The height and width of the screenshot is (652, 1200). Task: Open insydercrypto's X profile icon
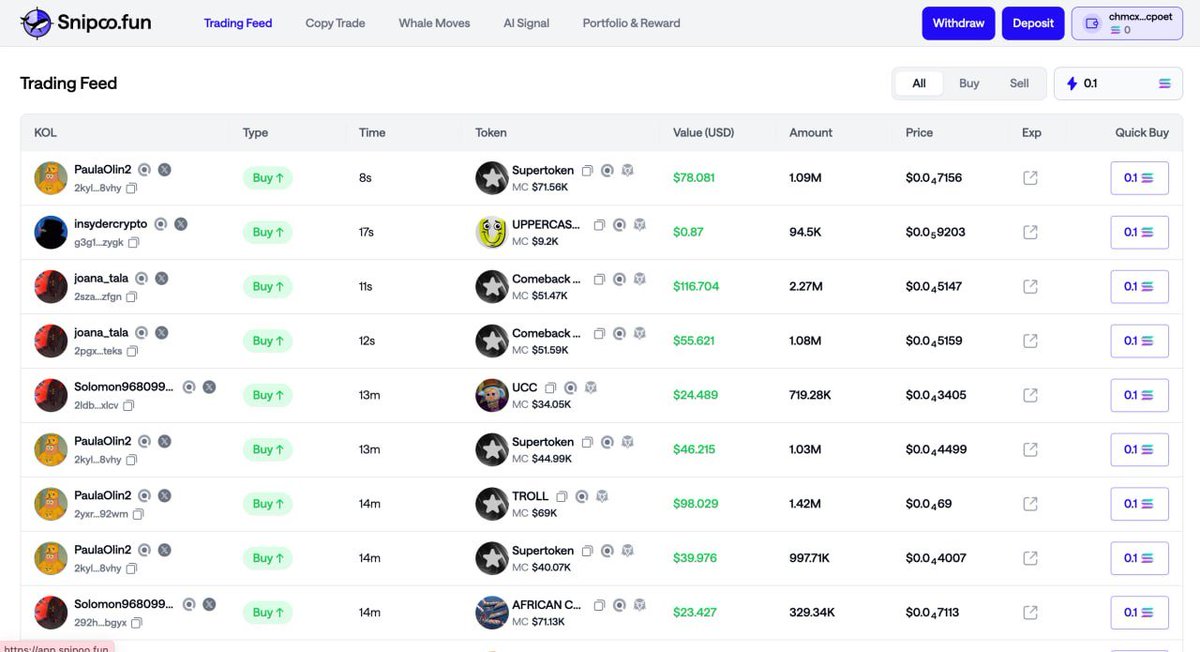[x=180, y=224]
